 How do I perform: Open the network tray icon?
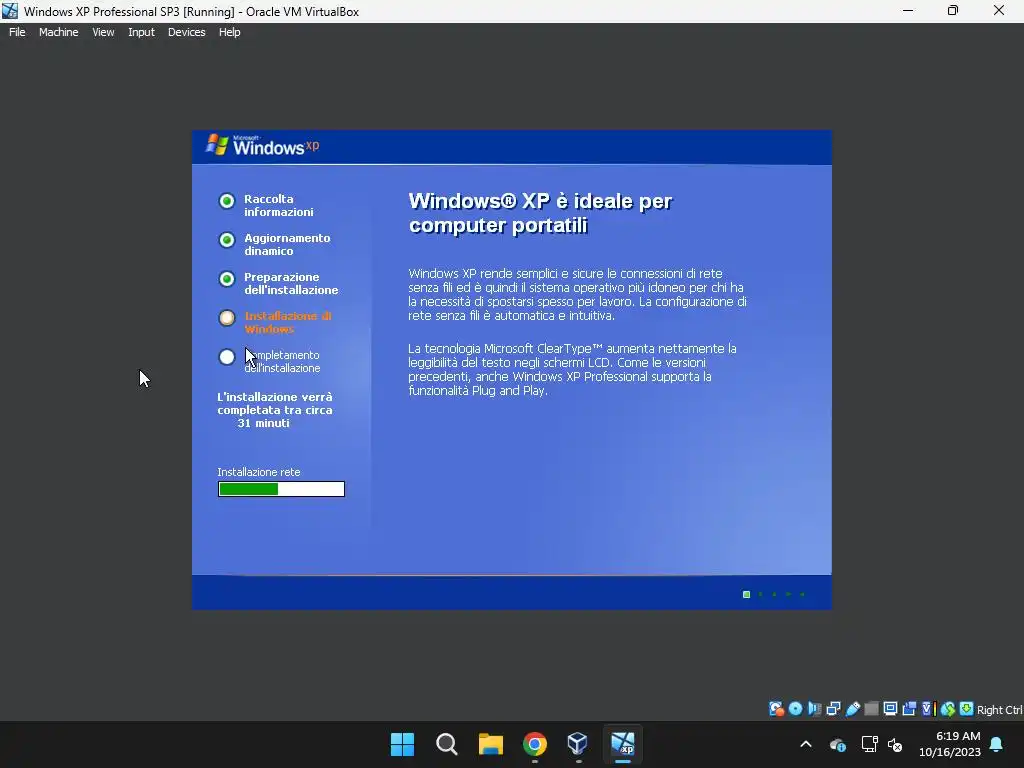click(869, 744)
